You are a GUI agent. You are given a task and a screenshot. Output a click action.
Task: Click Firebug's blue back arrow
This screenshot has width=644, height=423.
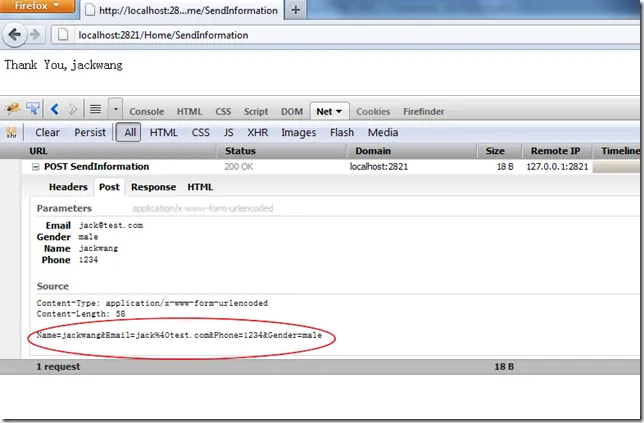pos(54,109)
